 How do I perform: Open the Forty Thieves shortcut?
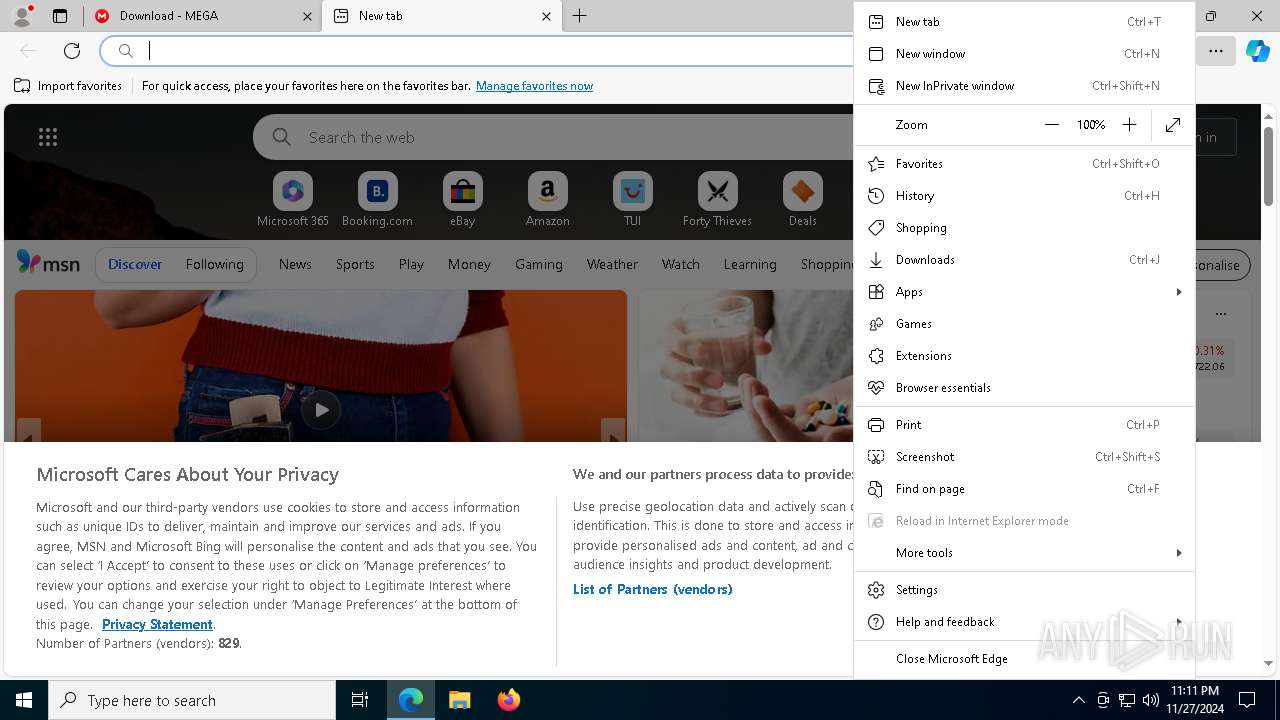(717, 200)
